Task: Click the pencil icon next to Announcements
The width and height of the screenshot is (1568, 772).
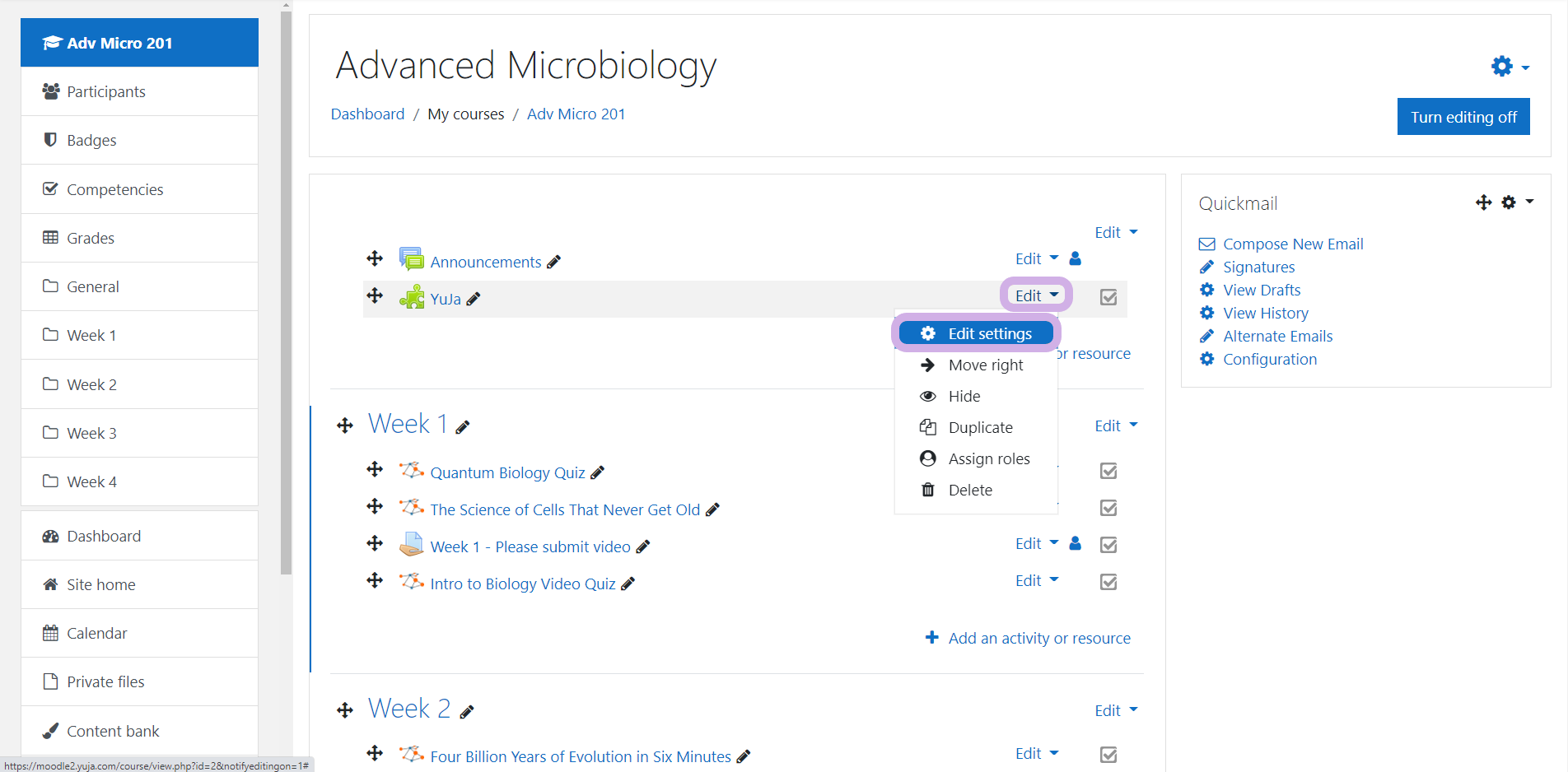Action: tap(554, 262)
